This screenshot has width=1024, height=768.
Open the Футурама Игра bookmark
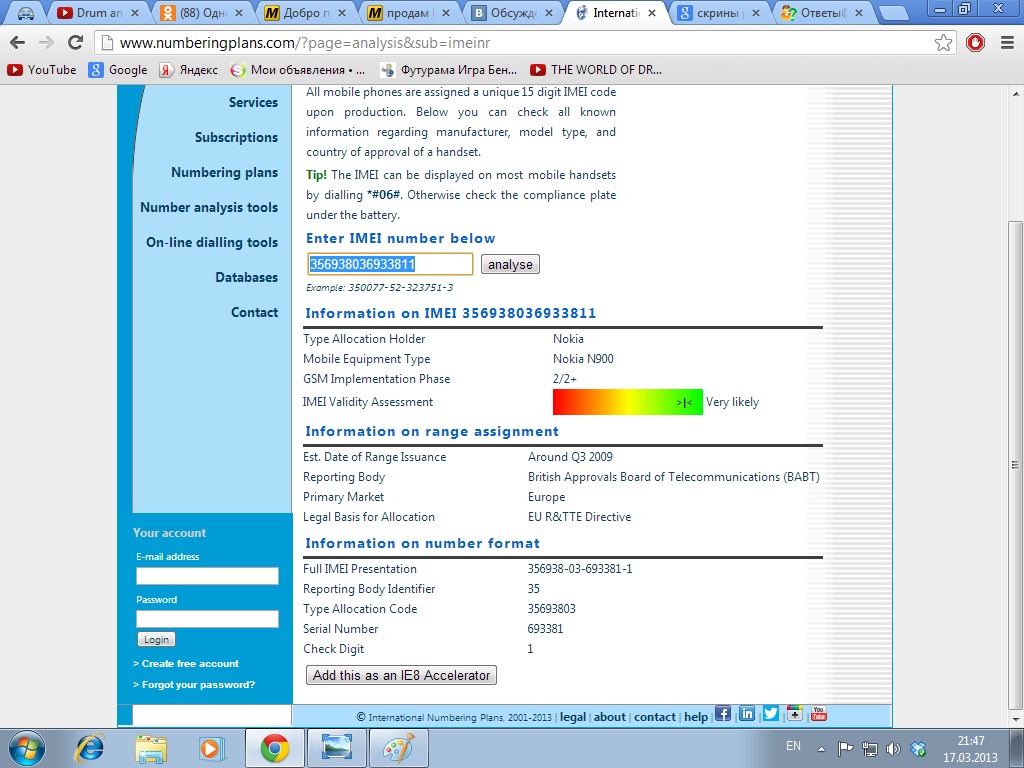pyautogui.click(x=449, y=70)
